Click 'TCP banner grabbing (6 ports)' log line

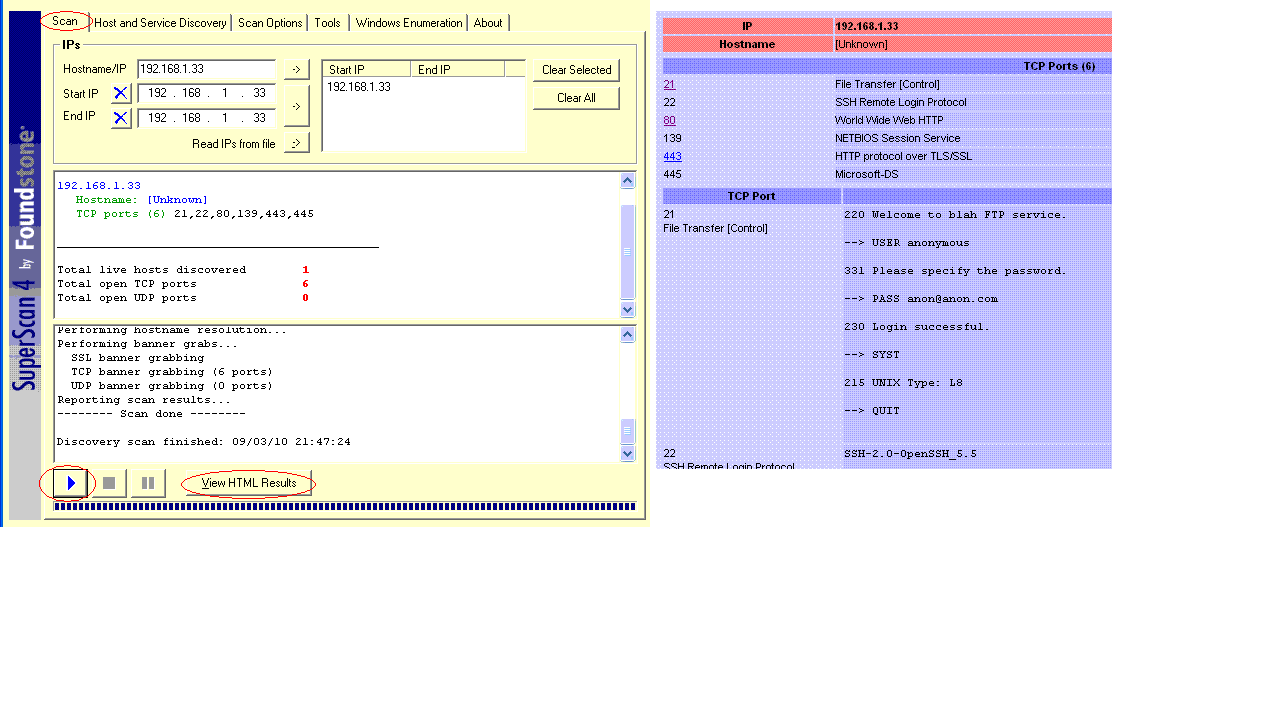click(171, 372)
